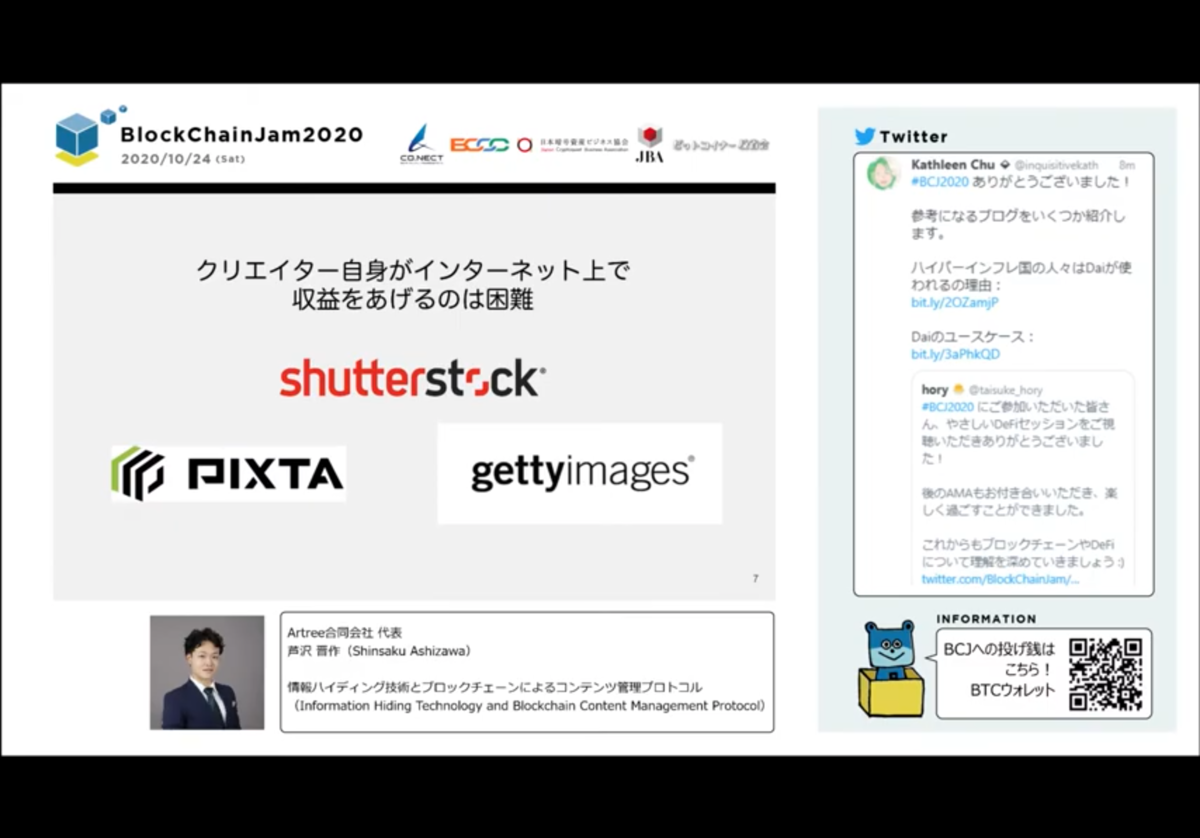Click the #BCJ2020 hashtag in hory's quoted tweet

tap(947, 406)
